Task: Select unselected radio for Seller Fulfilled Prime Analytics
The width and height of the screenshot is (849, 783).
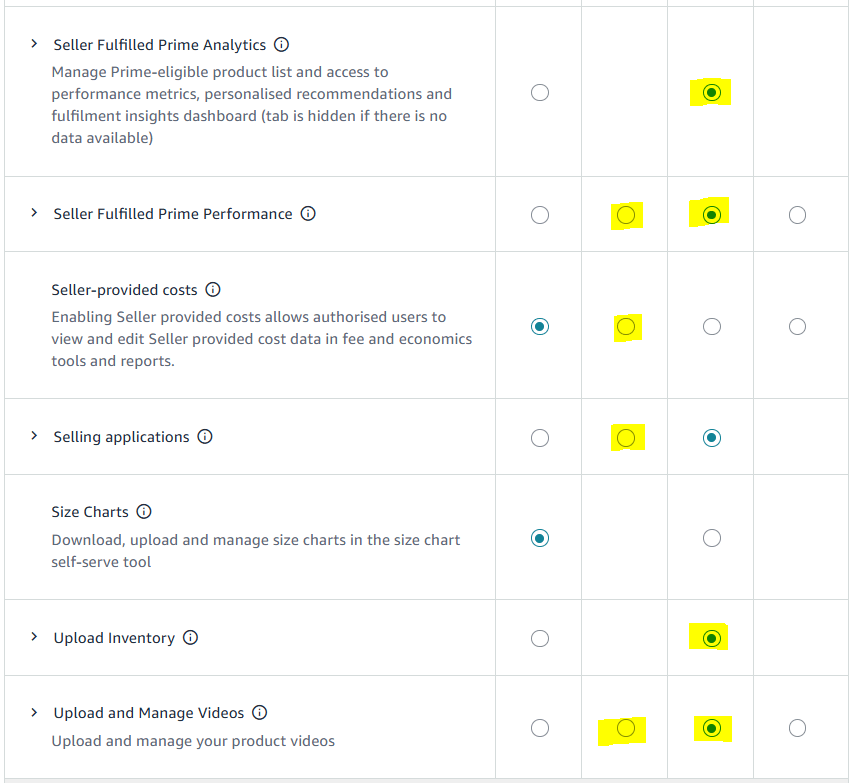Action: tap(540, 93)
